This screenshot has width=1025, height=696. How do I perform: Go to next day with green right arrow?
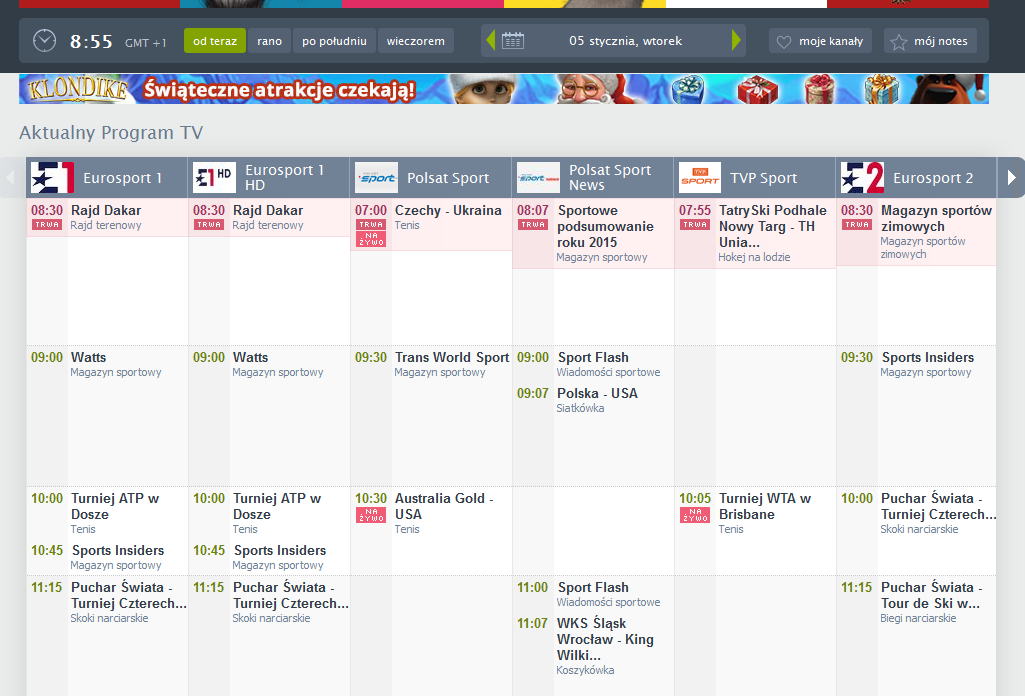tap(737, 41)
